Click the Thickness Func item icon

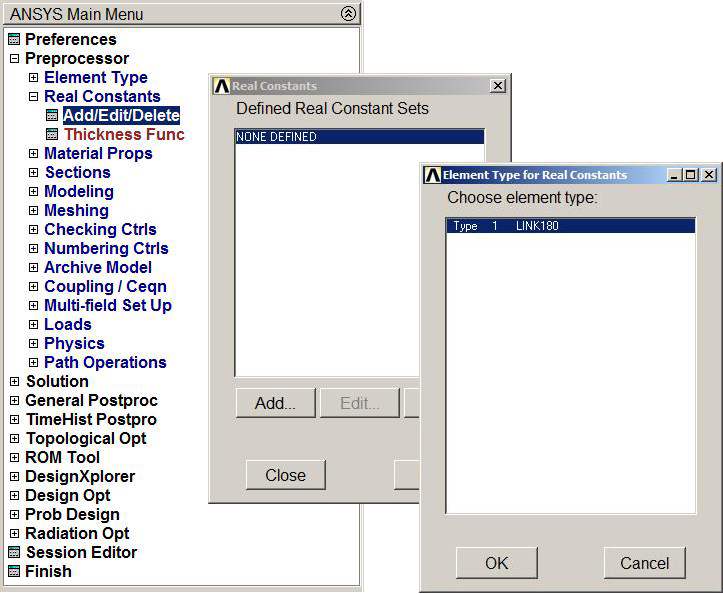point(53,135)
